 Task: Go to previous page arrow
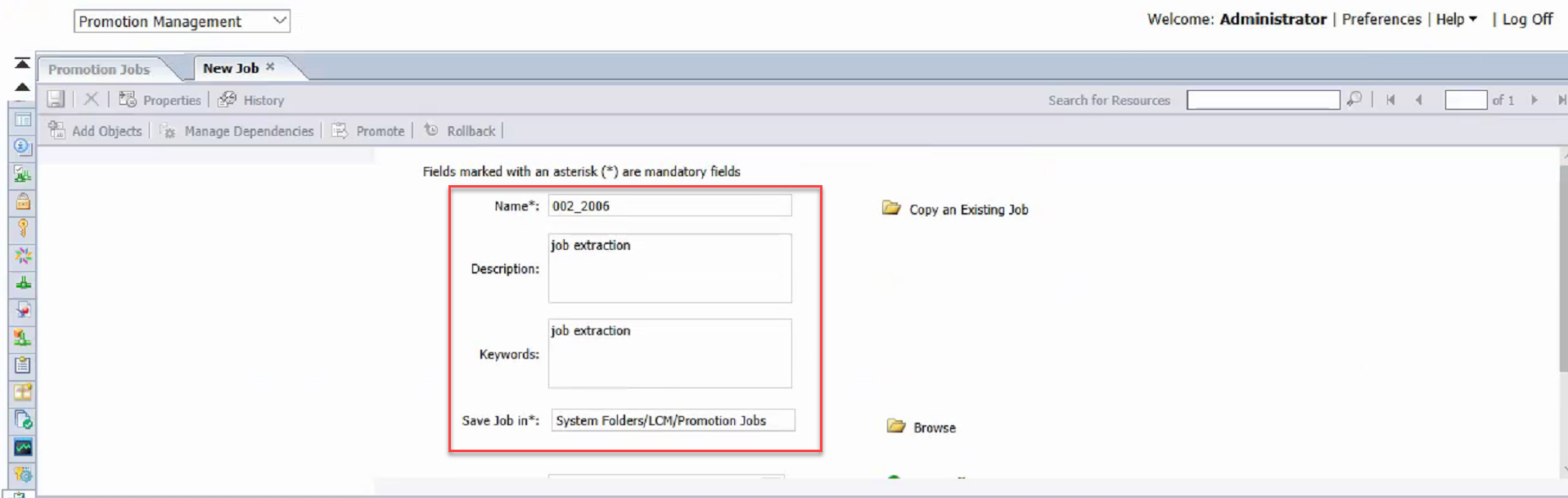click(1419, 100)
